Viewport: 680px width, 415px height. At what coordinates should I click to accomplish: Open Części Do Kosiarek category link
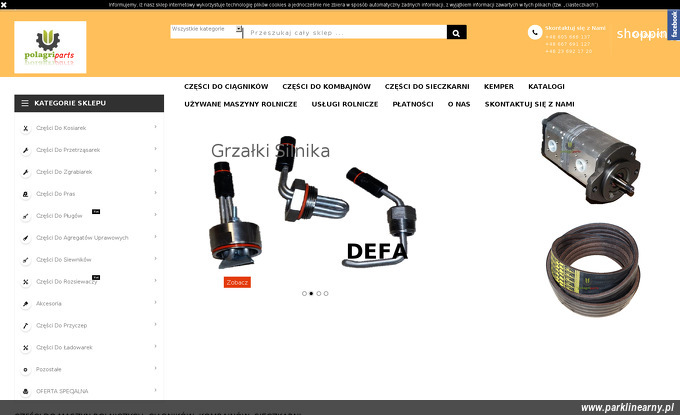[x=61, y=128]
